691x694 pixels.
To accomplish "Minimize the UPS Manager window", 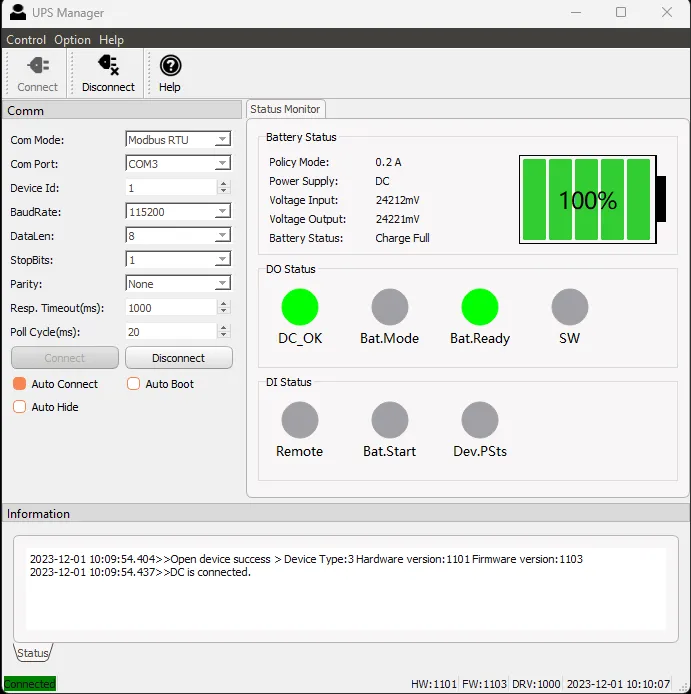I will click(x=576, y=12).
